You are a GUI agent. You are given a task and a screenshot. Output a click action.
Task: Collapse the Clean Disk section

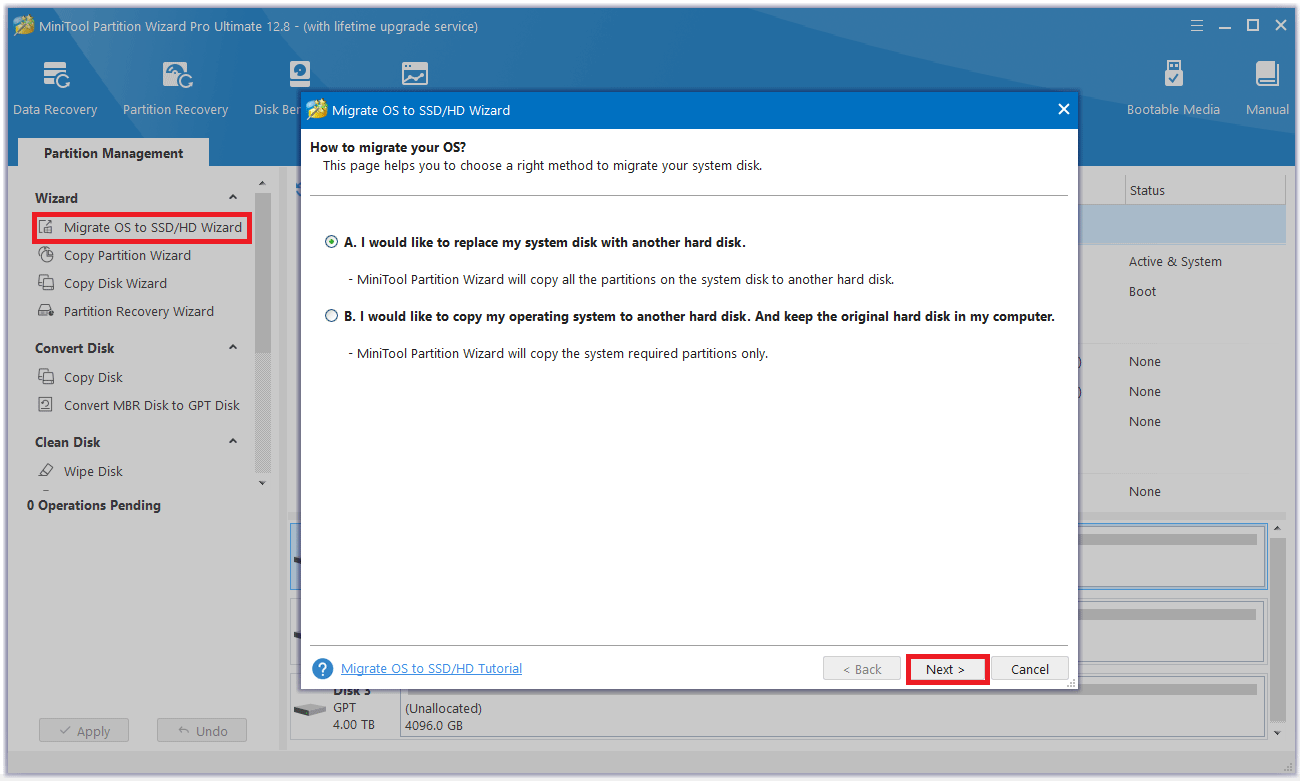coord(233,442)
